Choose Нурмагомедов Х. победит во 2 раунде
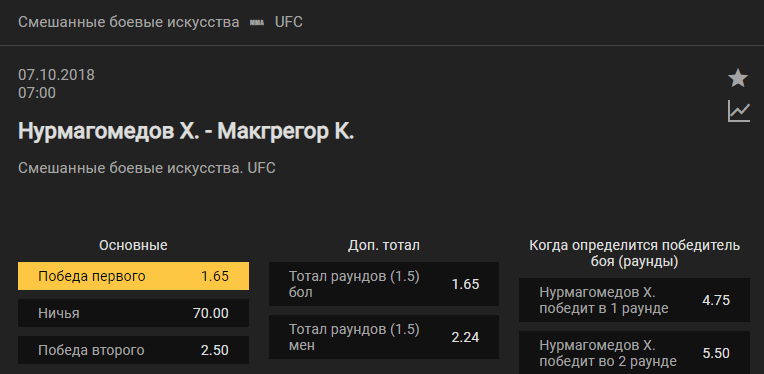This screenshot has height=374, width=764. pos(634,353)
